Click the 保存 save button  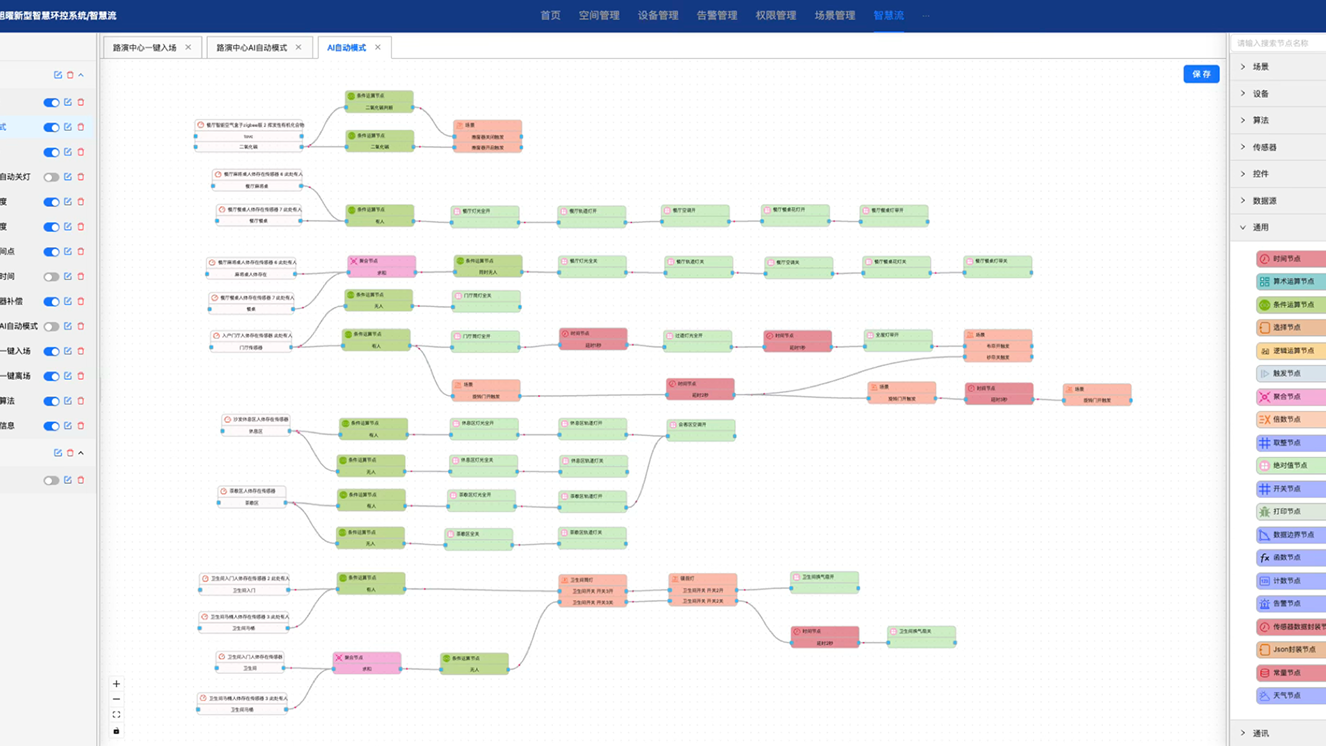[x=1200, y=74]
